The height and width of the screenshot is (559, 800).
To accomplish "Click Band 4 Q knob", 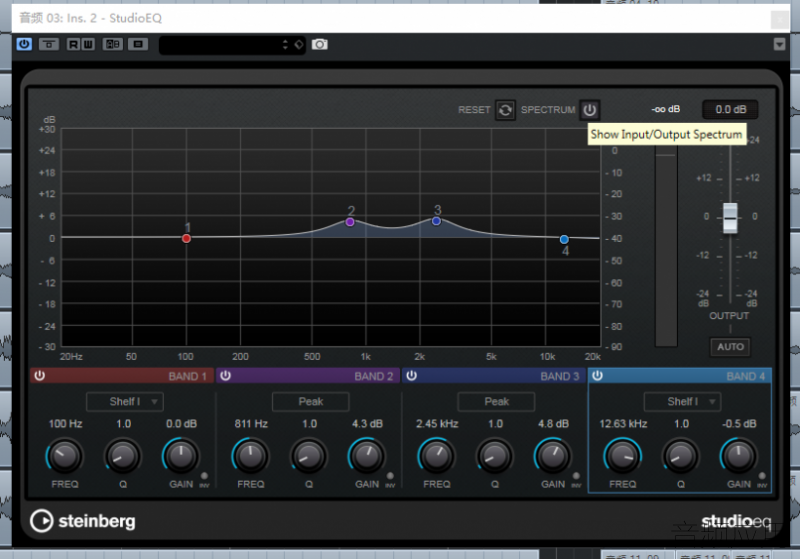I will click(x=681, y=455).
